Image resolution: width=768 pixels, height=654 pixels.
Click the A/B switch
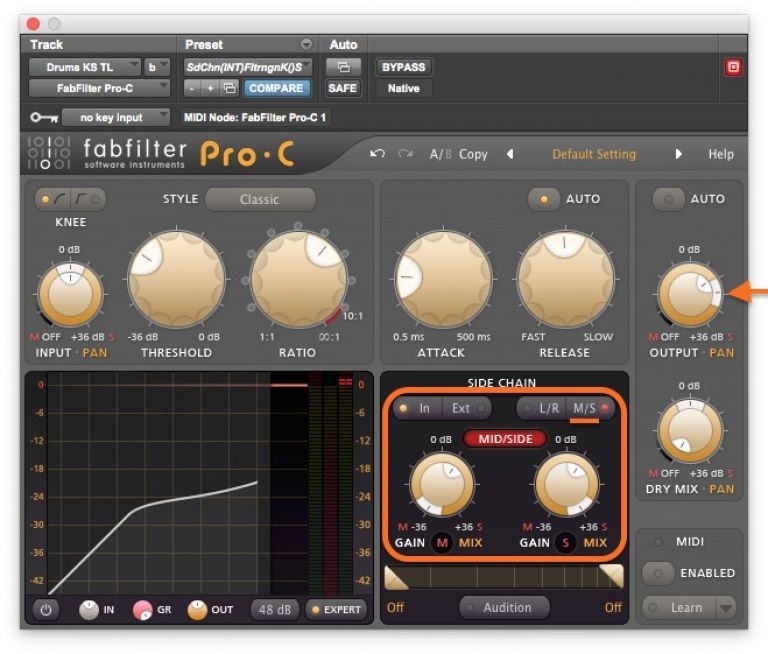440,154
